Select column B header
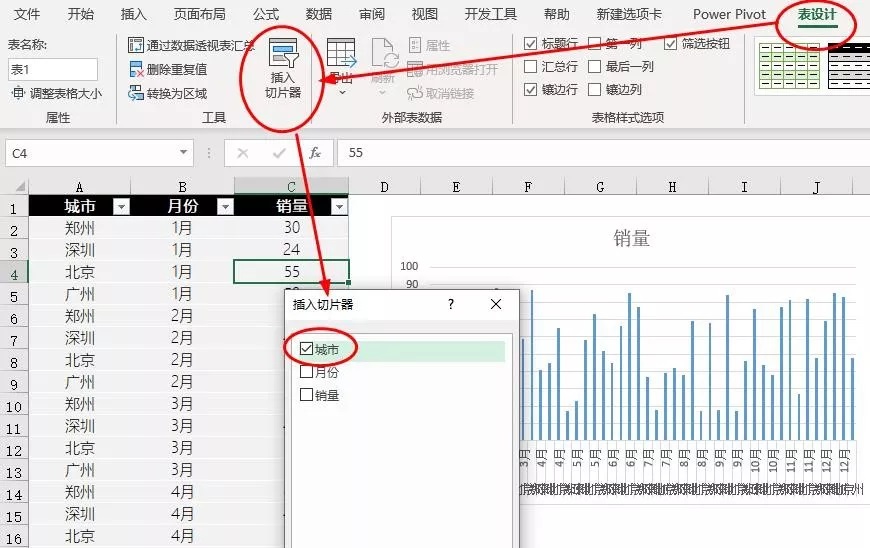This screenshot has height=548, width=870. coord(182,187)
